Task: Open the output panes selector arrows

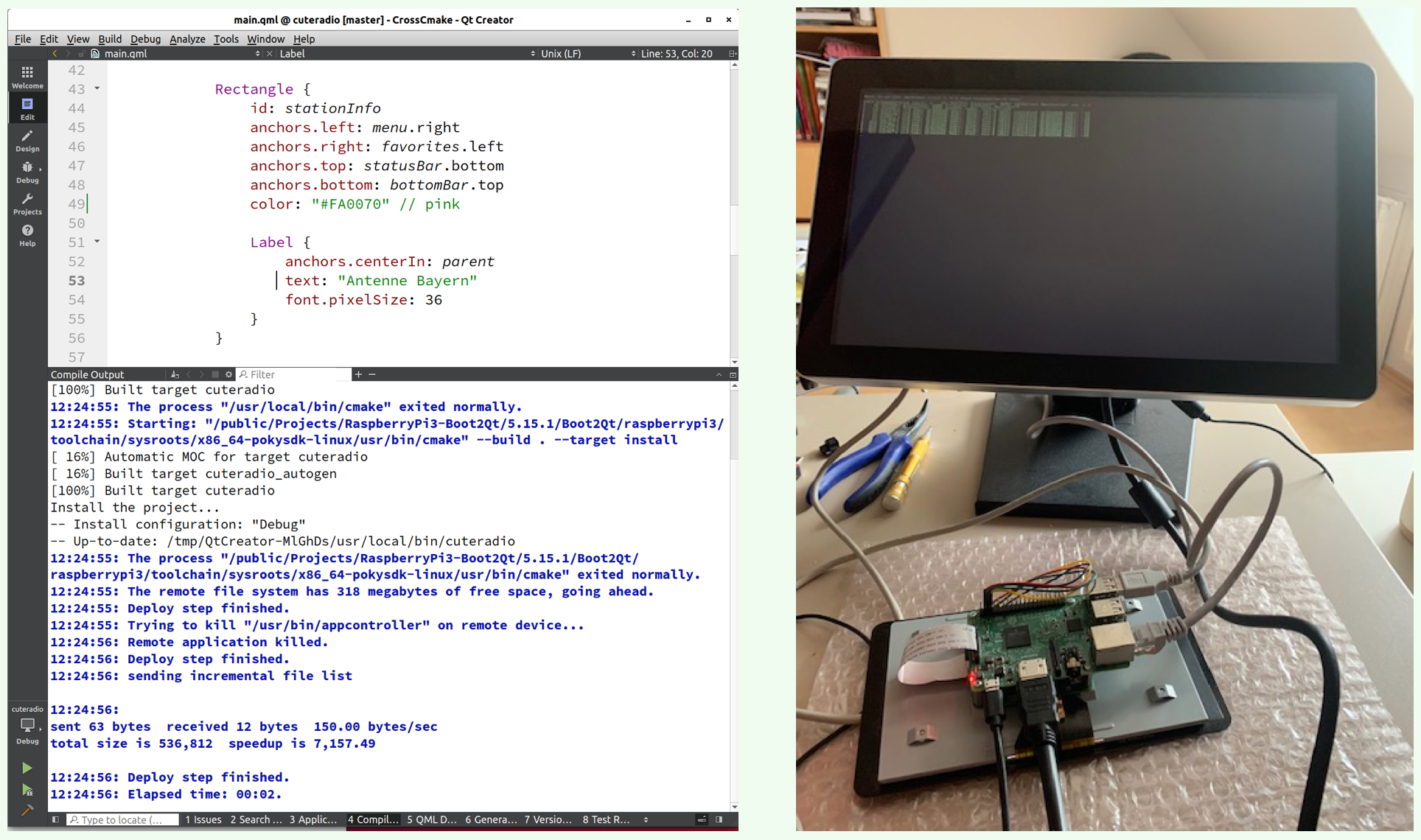Action: [646, 819]
